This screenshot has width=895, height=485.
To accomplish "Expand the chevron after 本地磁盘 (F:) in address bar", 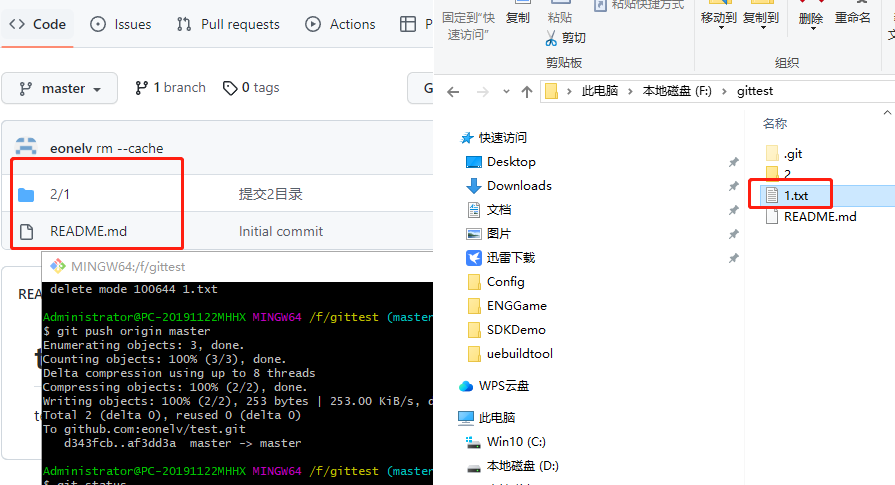I will click(724, 91).
